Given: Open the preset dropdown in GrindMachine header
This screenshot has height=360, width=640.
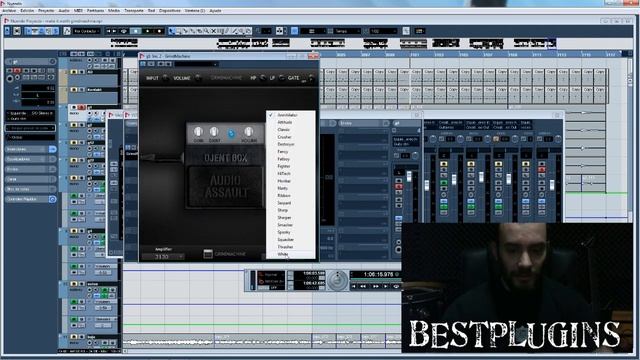Looking at the screenshot, I should (x=197, y=64).
